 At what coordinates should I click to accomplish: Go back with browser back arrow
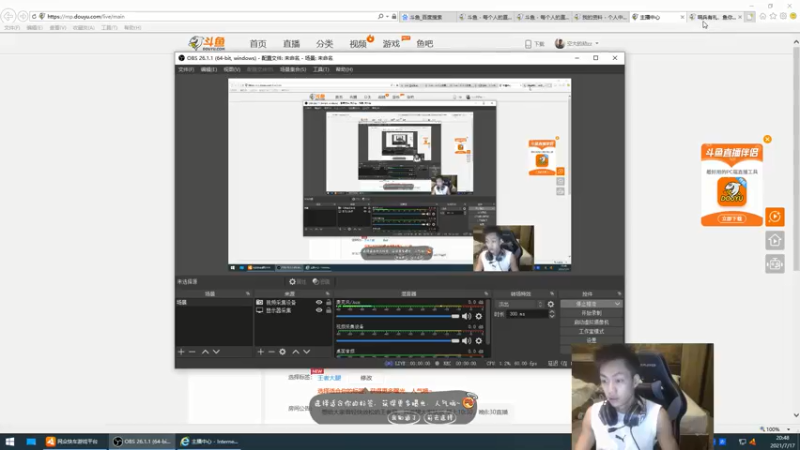click(x=9, y=16)
